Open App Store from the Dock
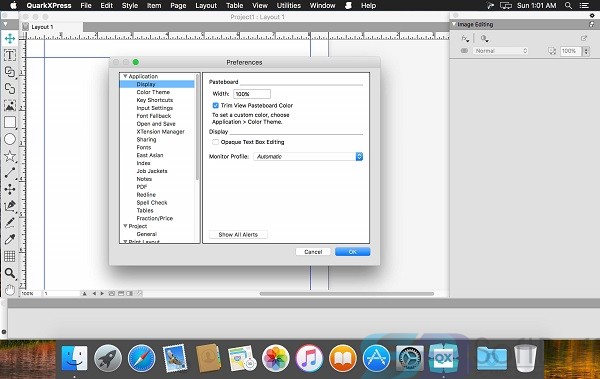 click(376, 358)
